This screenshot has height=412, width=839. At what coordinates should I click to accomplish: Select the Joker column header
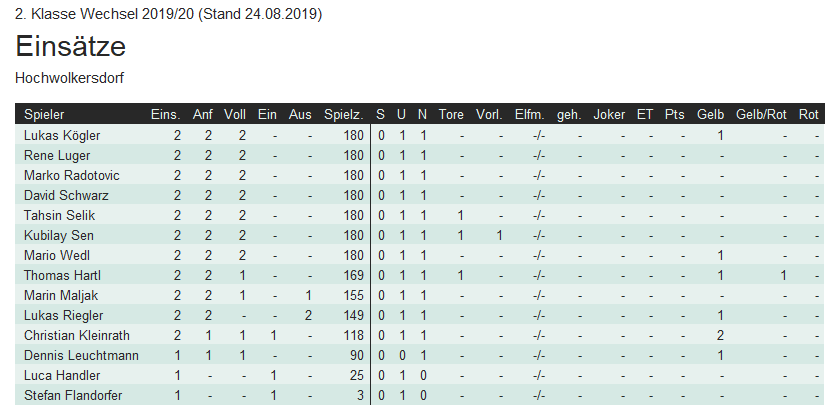609,115
